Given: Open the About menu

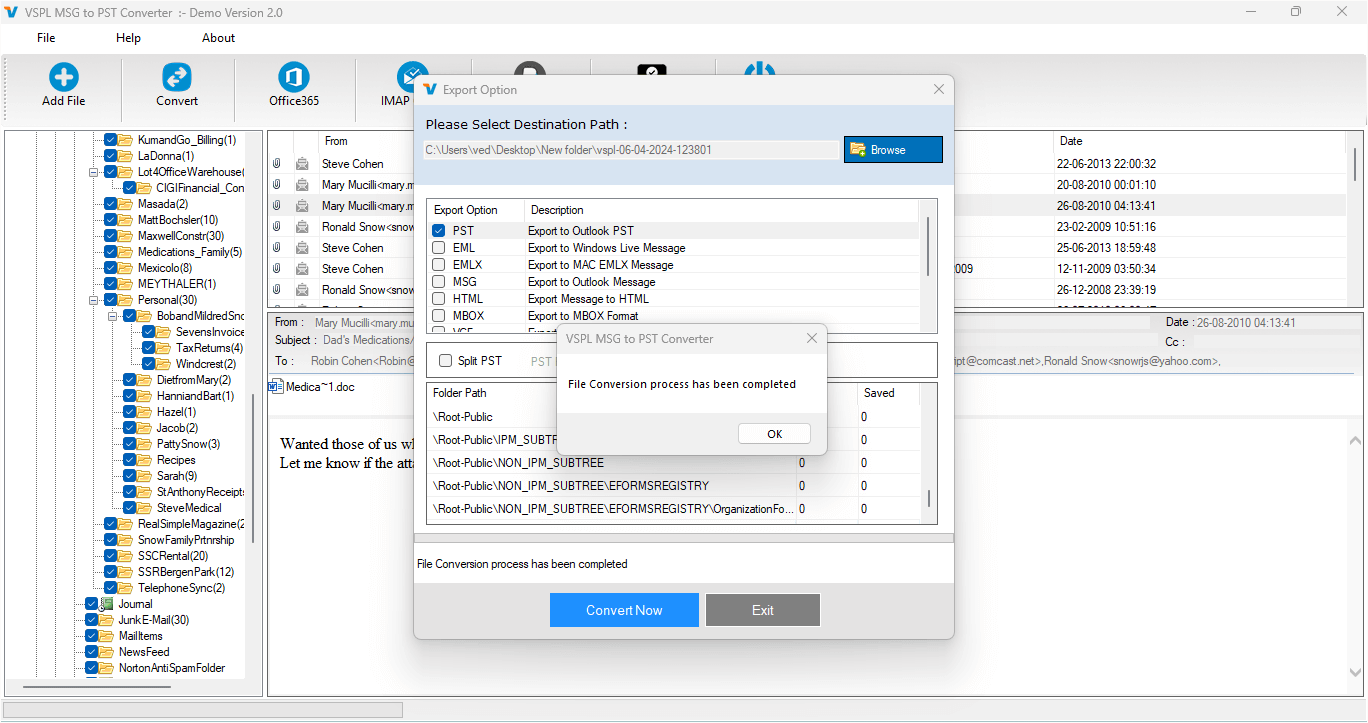Looking at the screenshot, I should [x=218, y=38].
